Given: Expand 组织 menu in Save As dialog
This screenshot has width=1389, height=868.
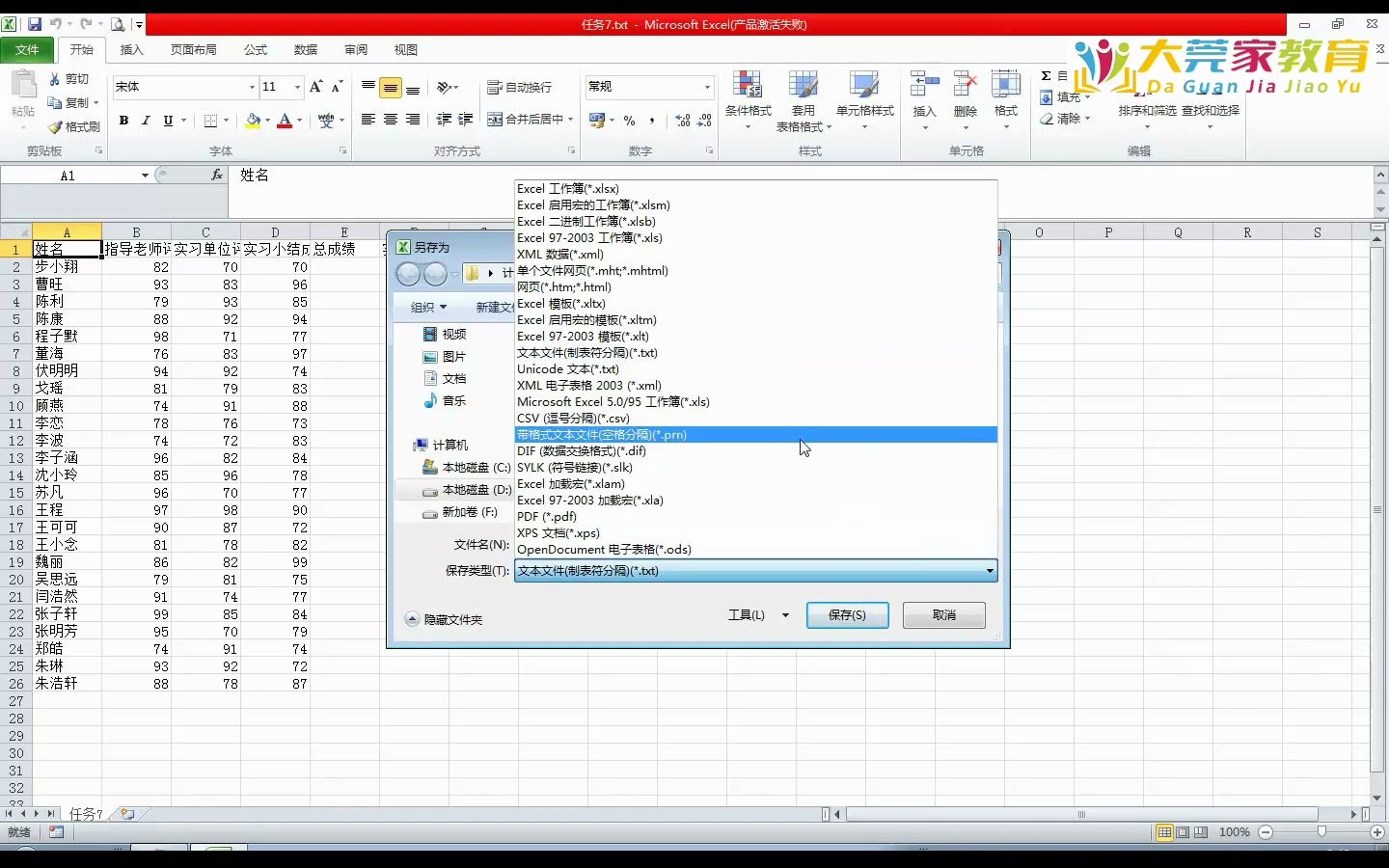Looking at the screenshot, I should 429,307.
